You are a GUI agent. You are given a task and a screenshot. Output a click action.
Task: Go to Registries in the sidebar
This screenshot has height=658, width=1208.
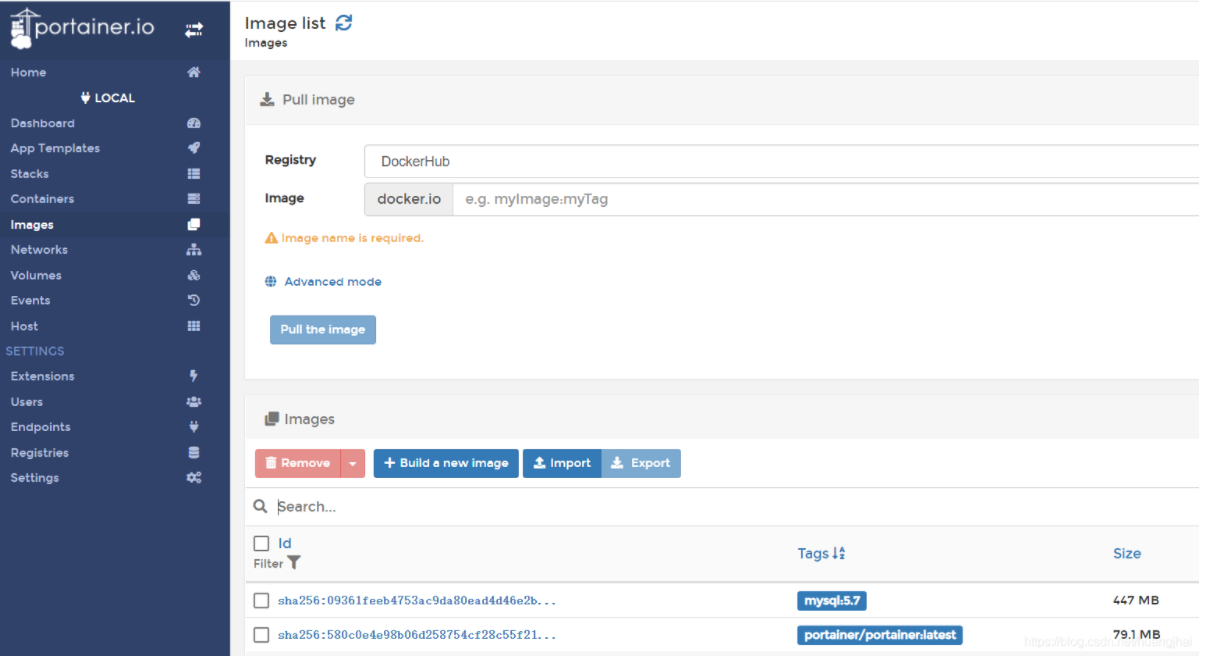click(40, 453)
